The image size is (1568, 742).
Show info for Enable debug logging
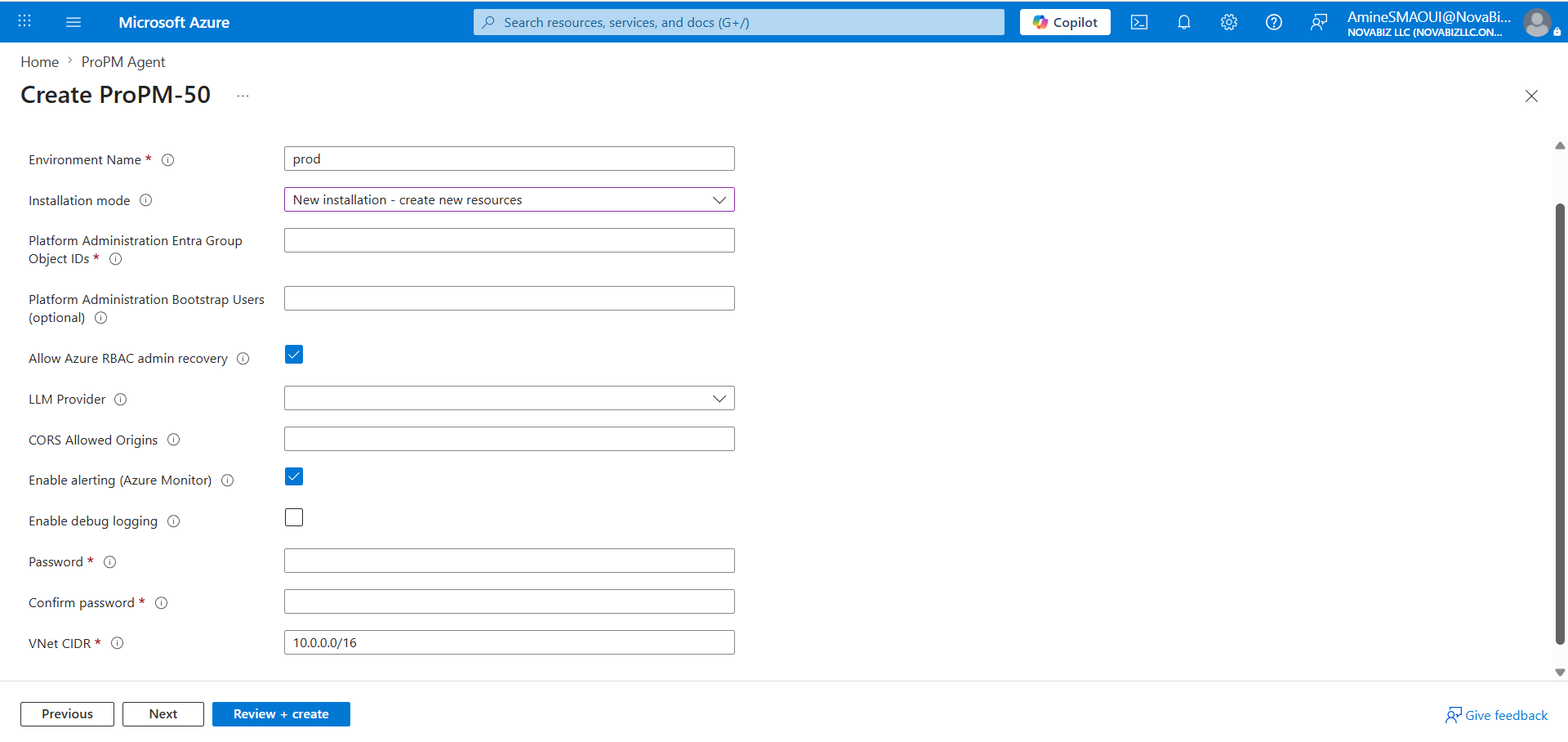tap(174, 521)
